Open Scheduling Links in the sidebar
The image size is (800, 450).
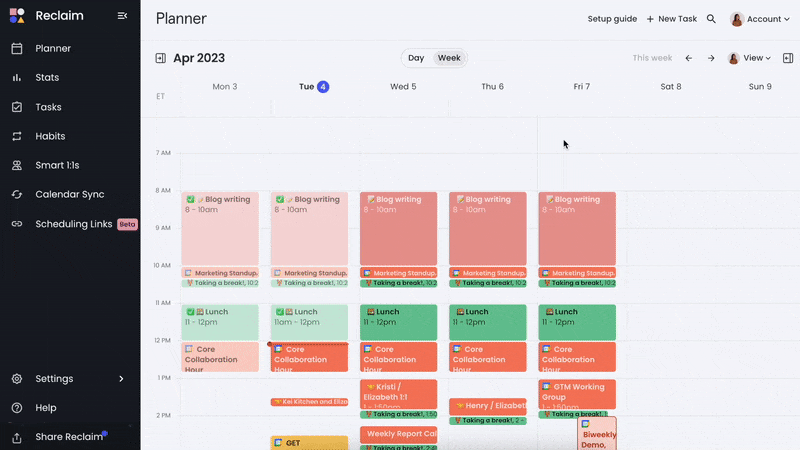coord(73,224)
